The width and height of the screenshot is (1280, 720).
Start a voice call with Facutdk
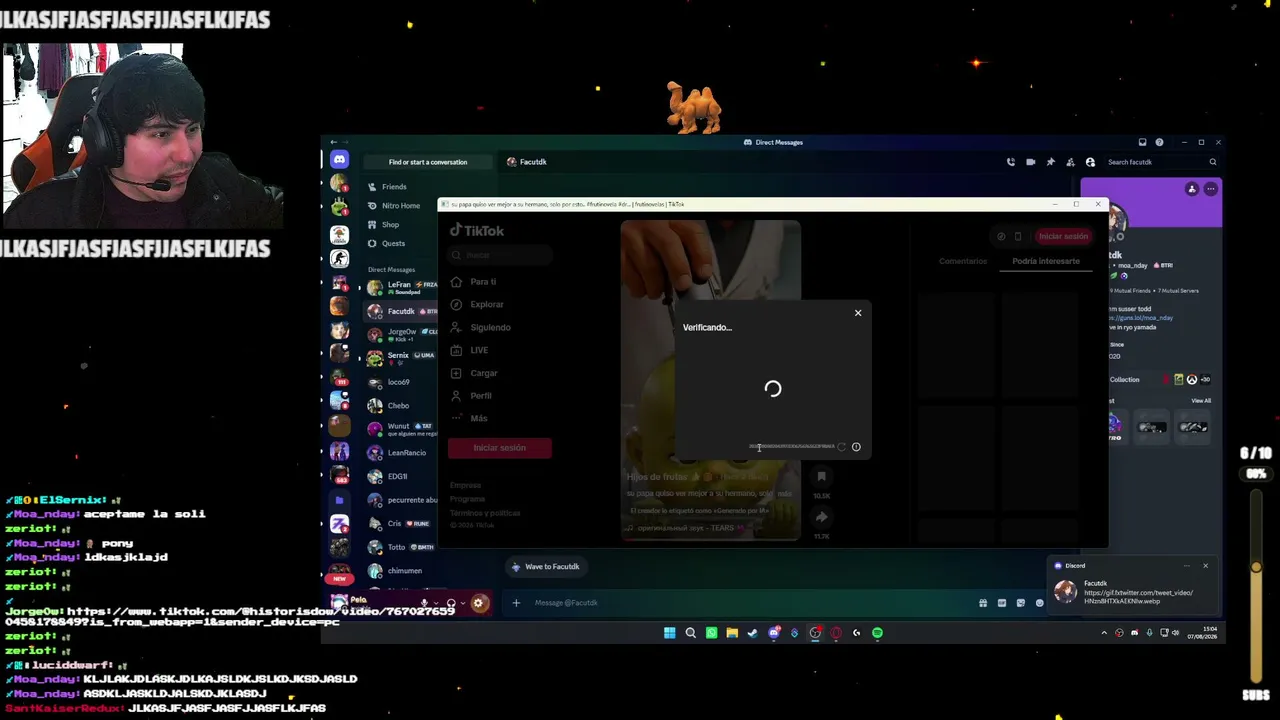pyautogui.click(x=1011, y=162)
